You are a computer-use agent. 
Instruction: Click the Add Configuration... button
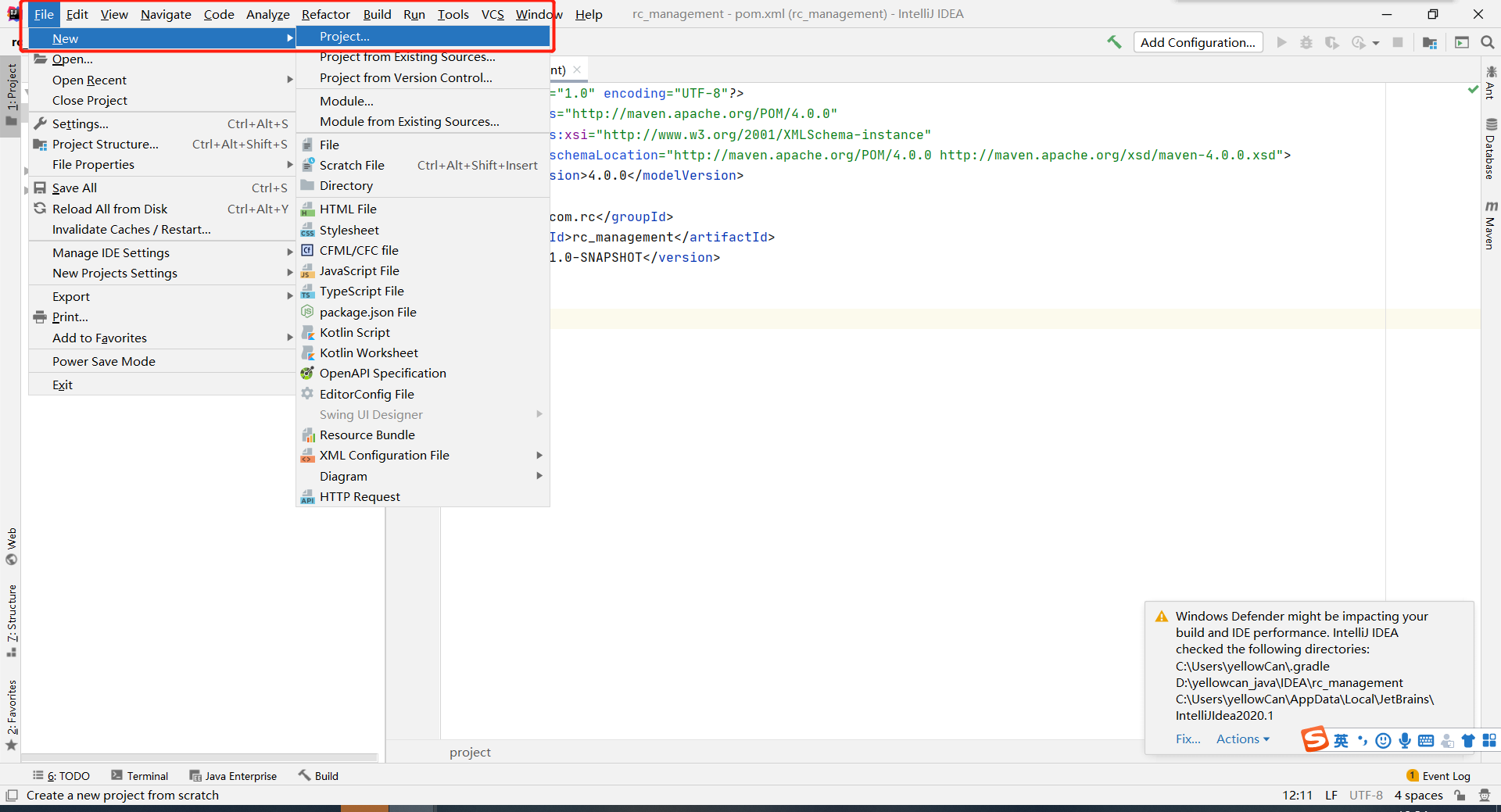pos(1198,42)
